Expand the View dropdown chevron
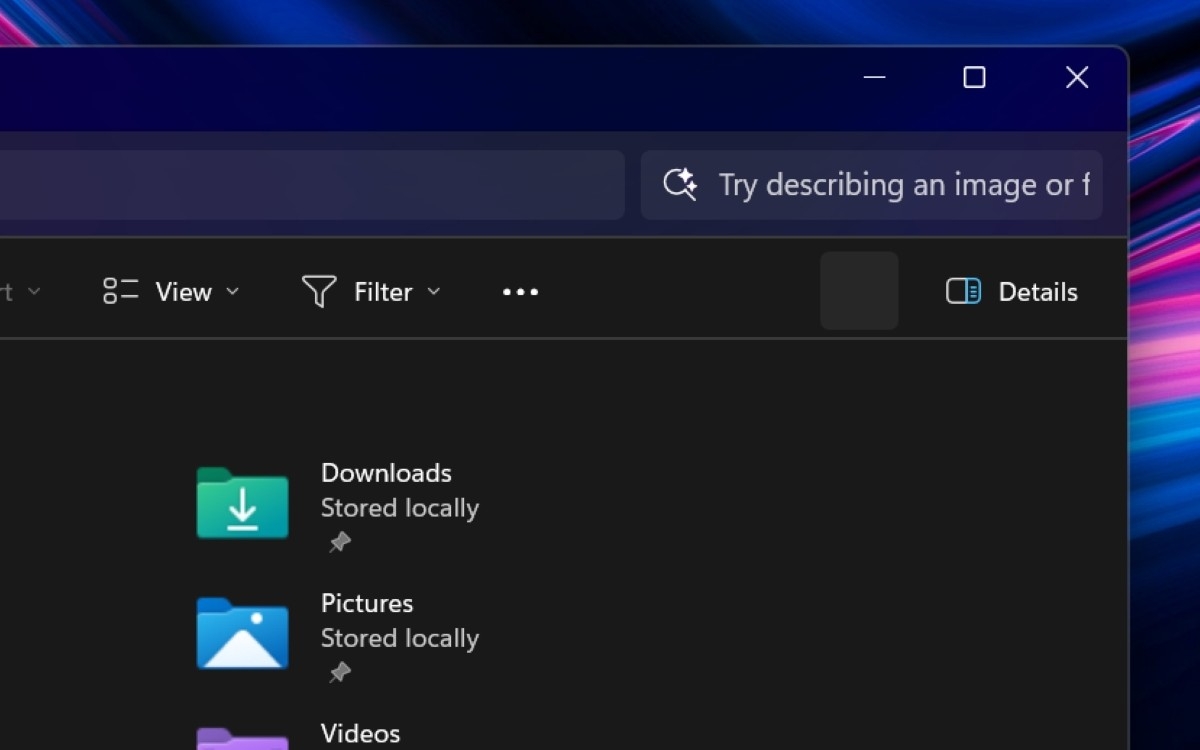1200x750 pixels. [234, 292]
